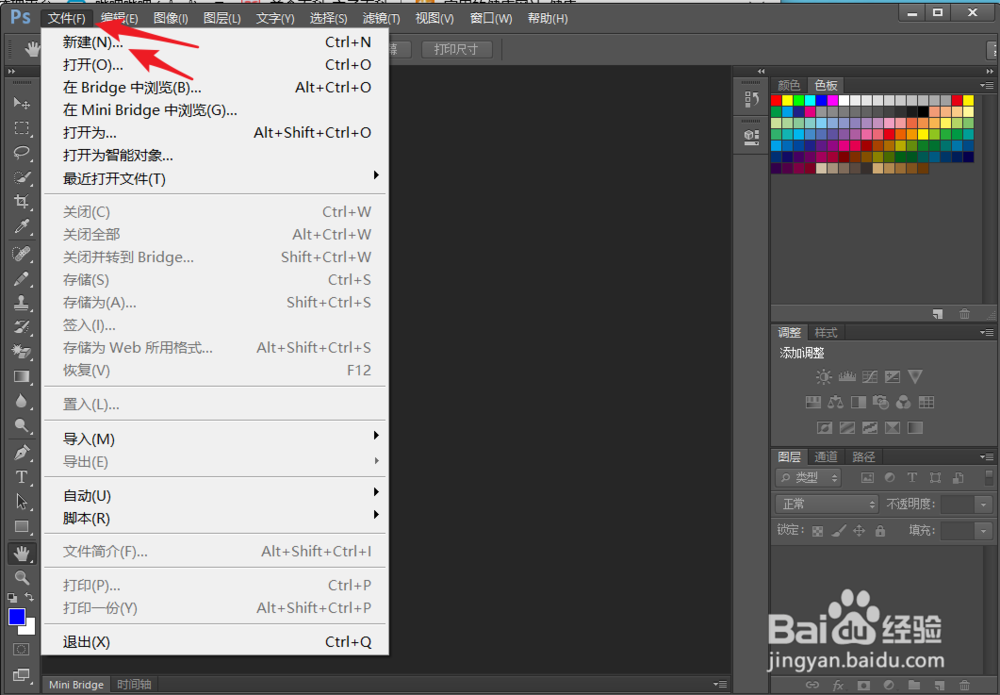This screenshot has height=695, width=1000.
Task: Toggle lock position in Layers panel
Action: click(860, 530)
